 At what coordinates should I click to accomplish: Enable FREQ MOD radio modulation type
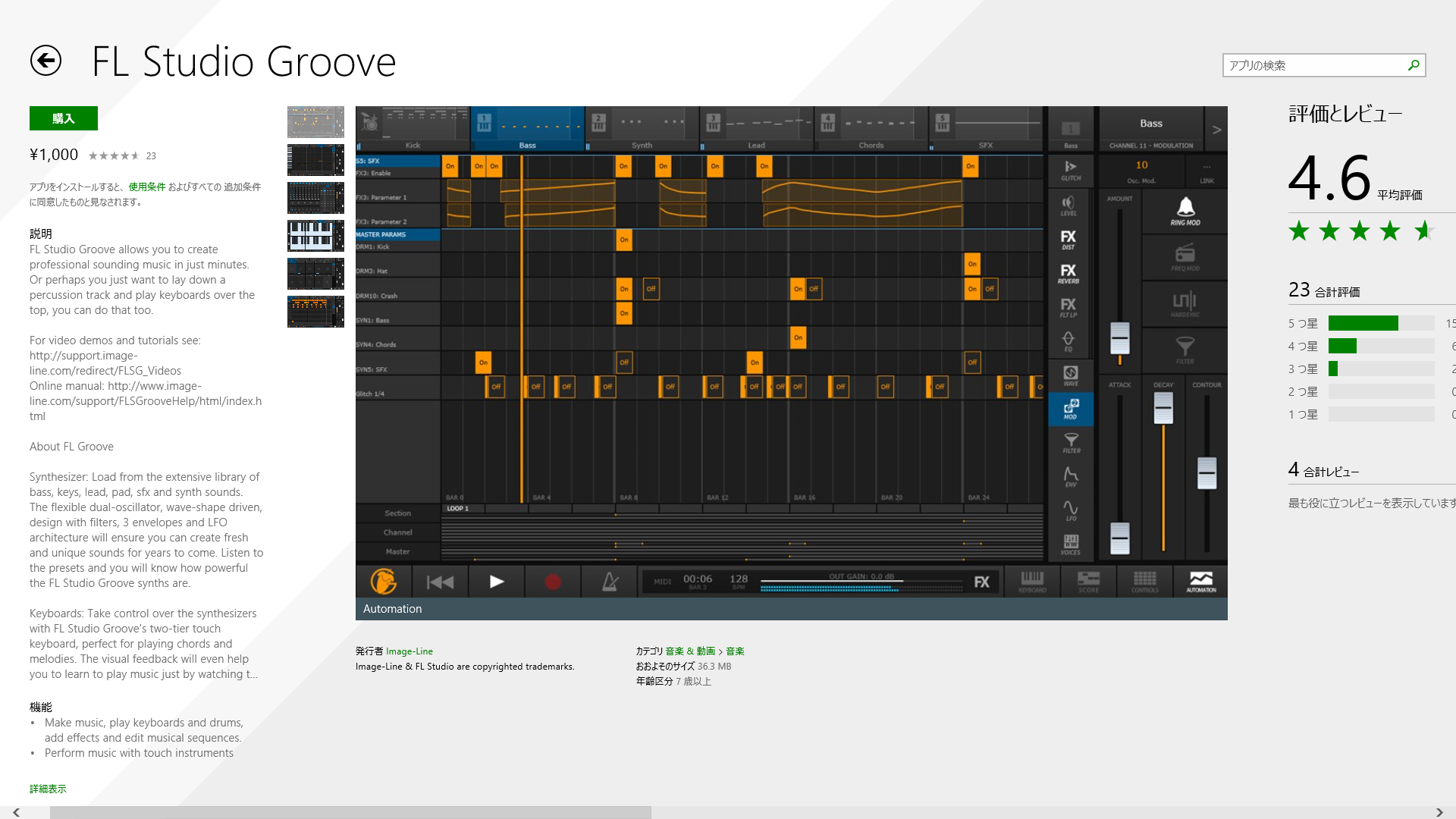click(1185, 257)
